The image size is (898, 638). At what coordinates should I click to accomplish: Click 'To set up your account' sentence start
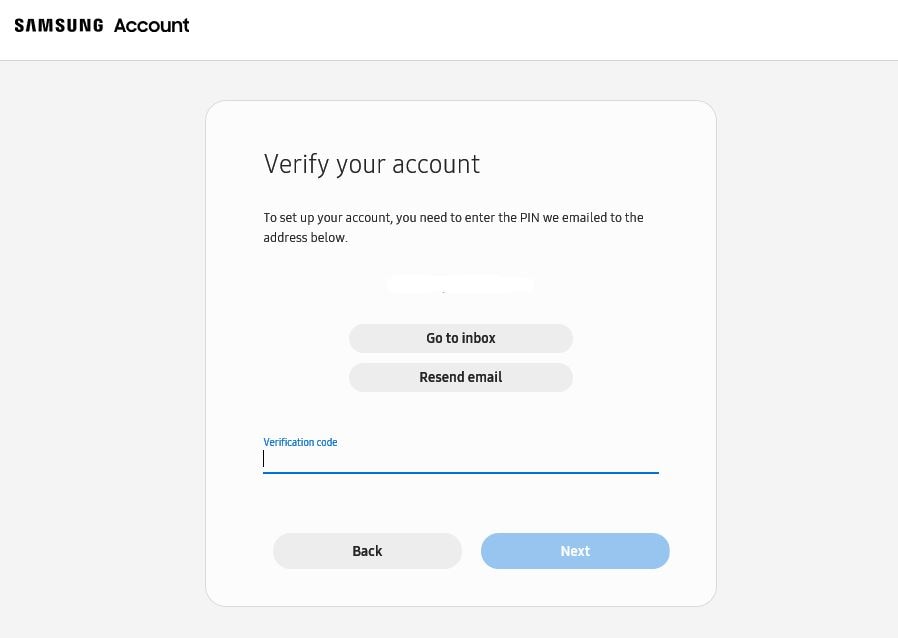point(327,218)
